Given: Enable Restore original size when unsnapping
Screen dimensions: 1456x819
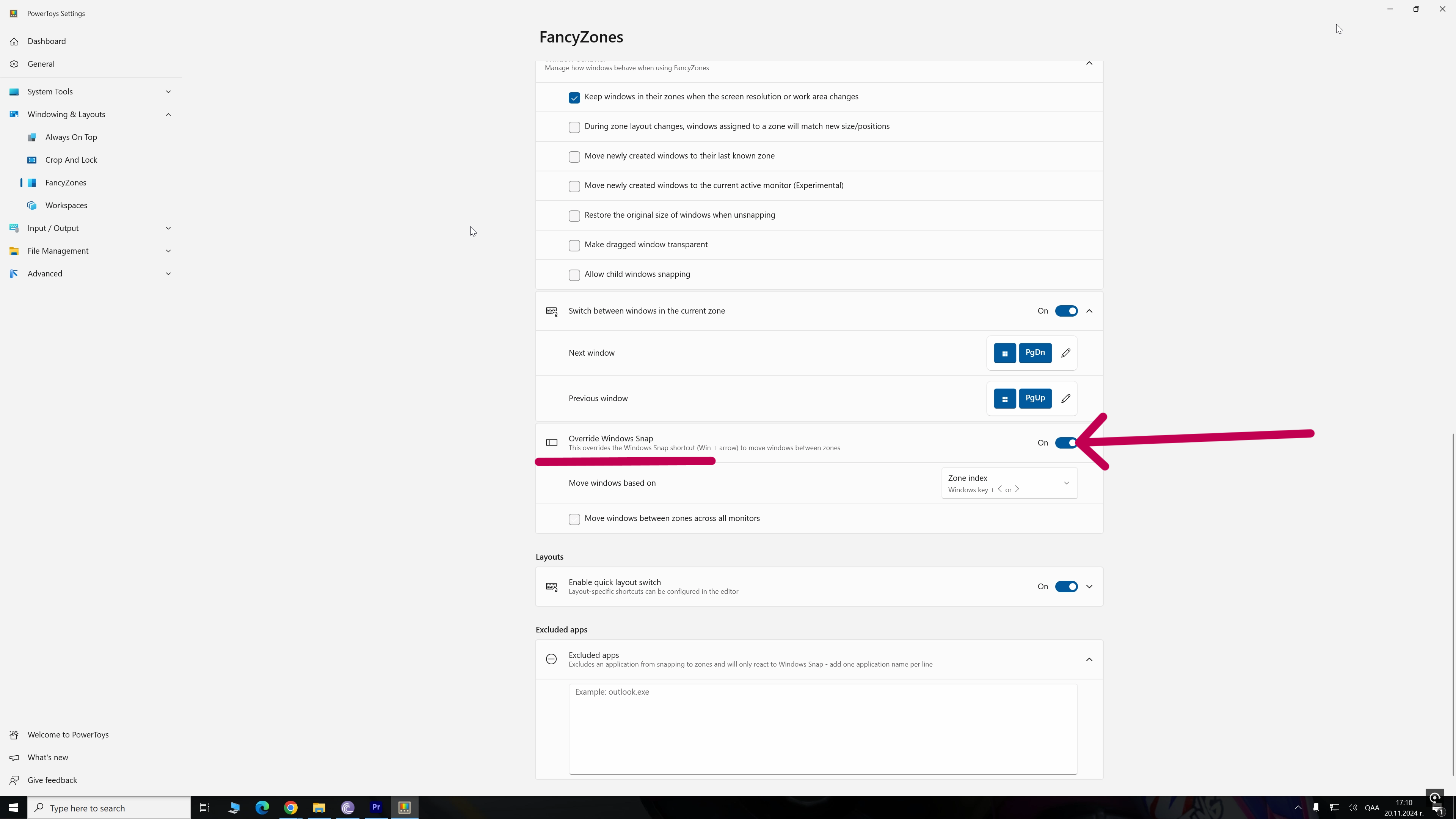Looking at the screenshot, I should click(x=574, y=216).
